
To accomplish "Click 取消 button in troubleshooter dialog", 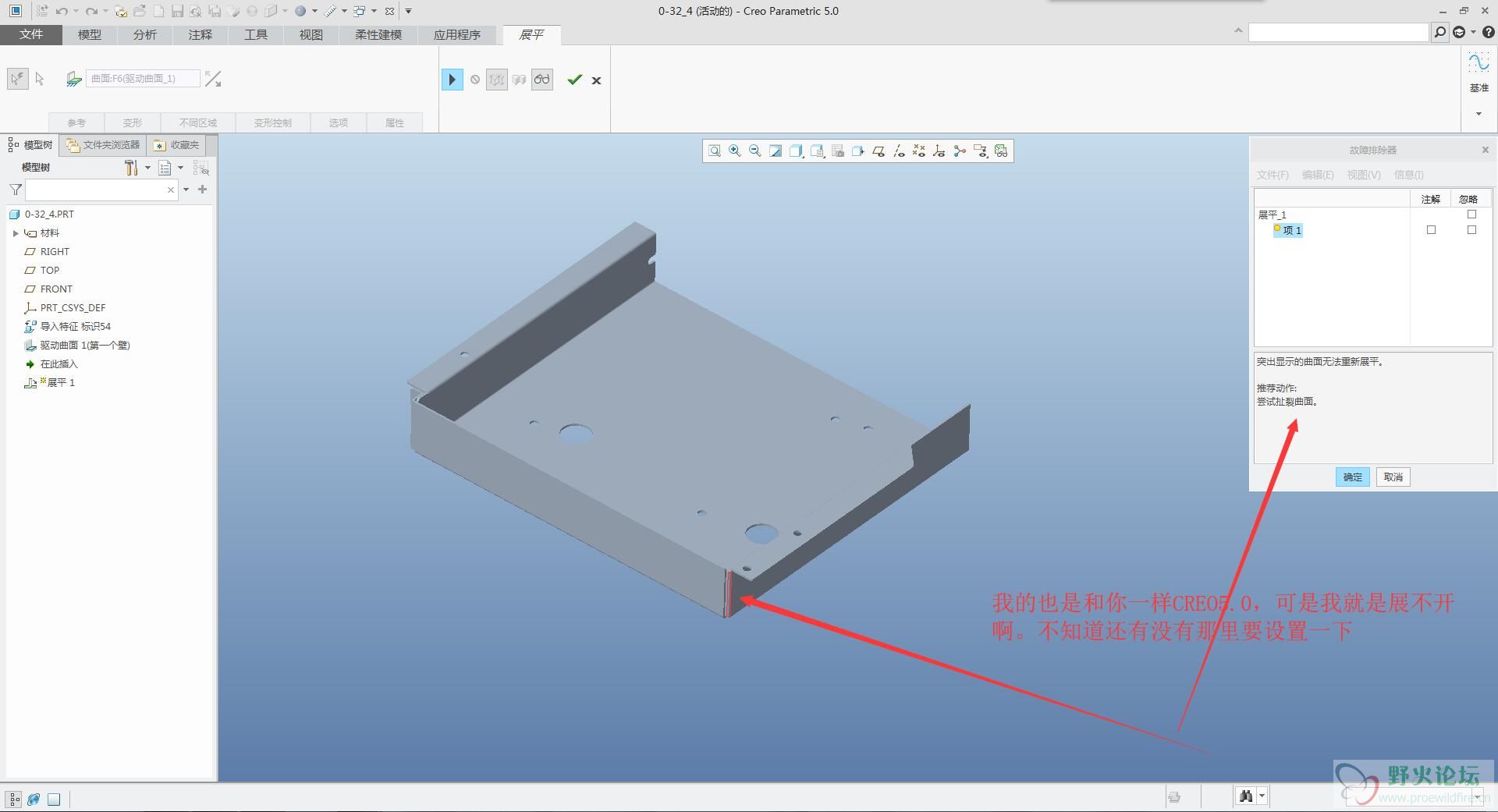I will (1393, 477).
